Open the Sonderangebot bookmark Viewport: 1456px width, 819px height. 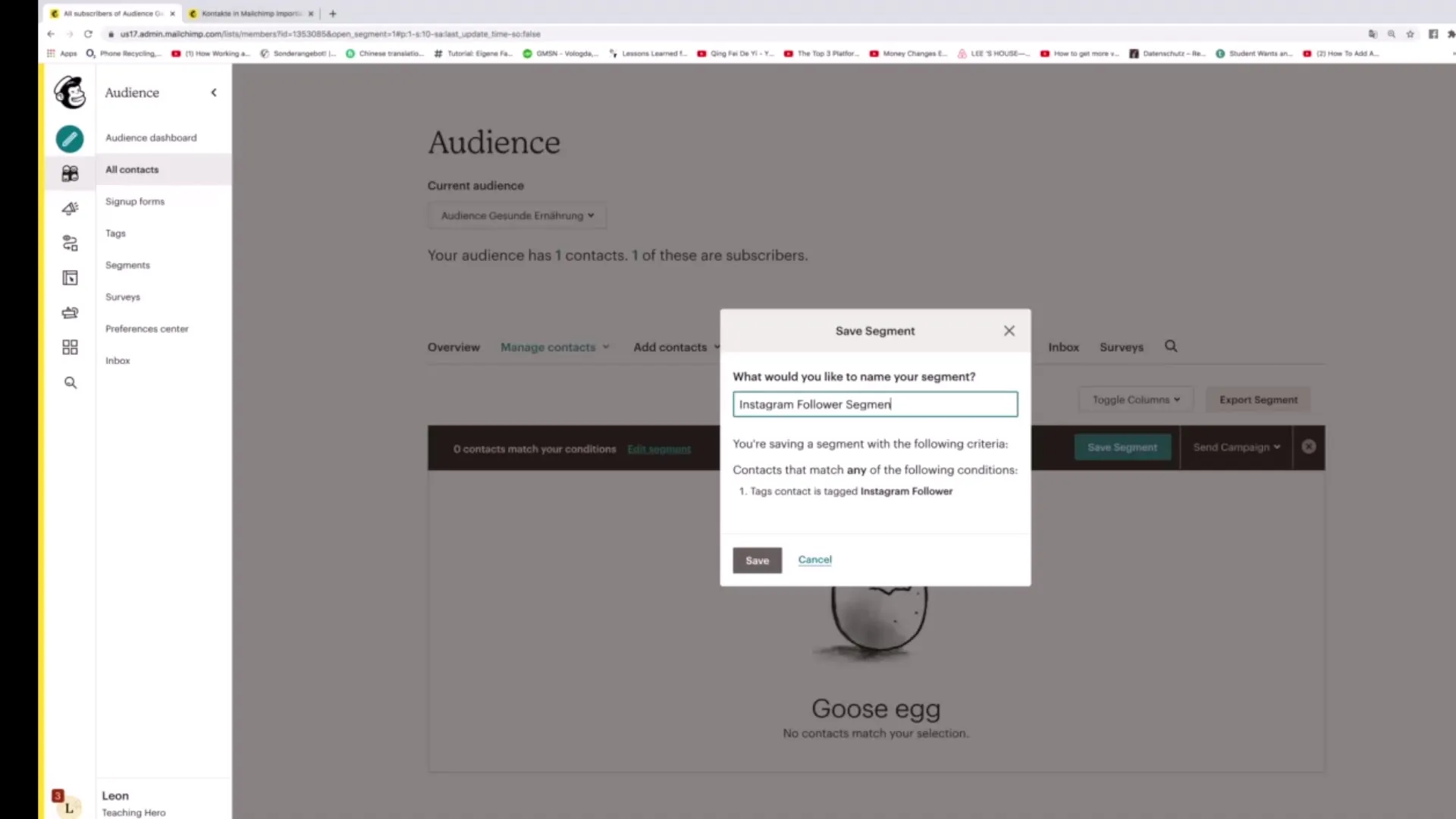[298, 54]
